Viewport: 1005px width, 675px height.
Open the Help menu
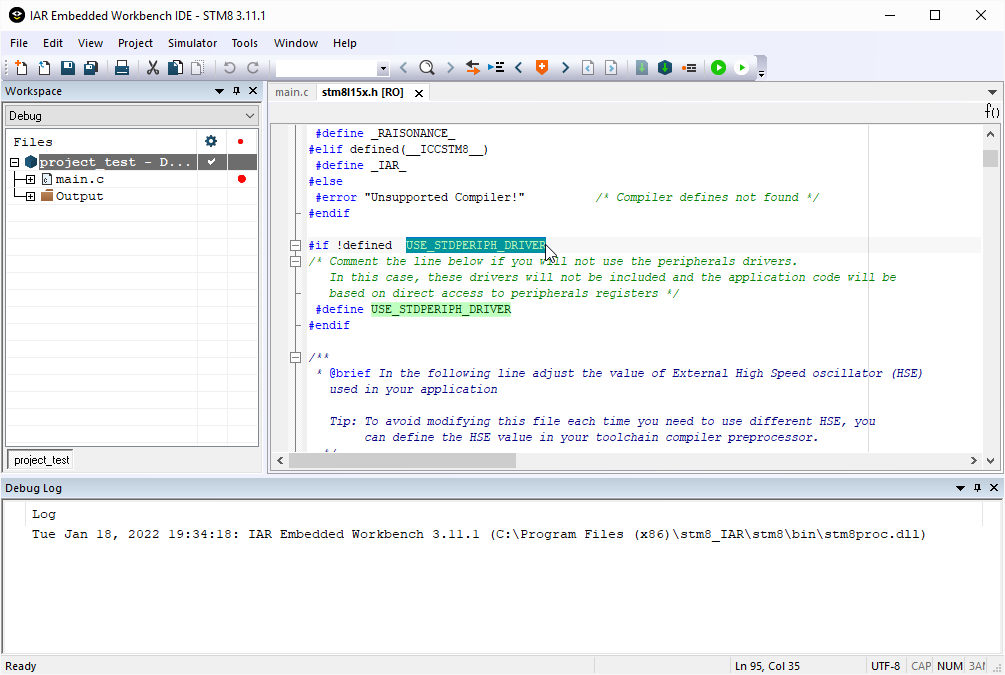(x=344, y=43)
